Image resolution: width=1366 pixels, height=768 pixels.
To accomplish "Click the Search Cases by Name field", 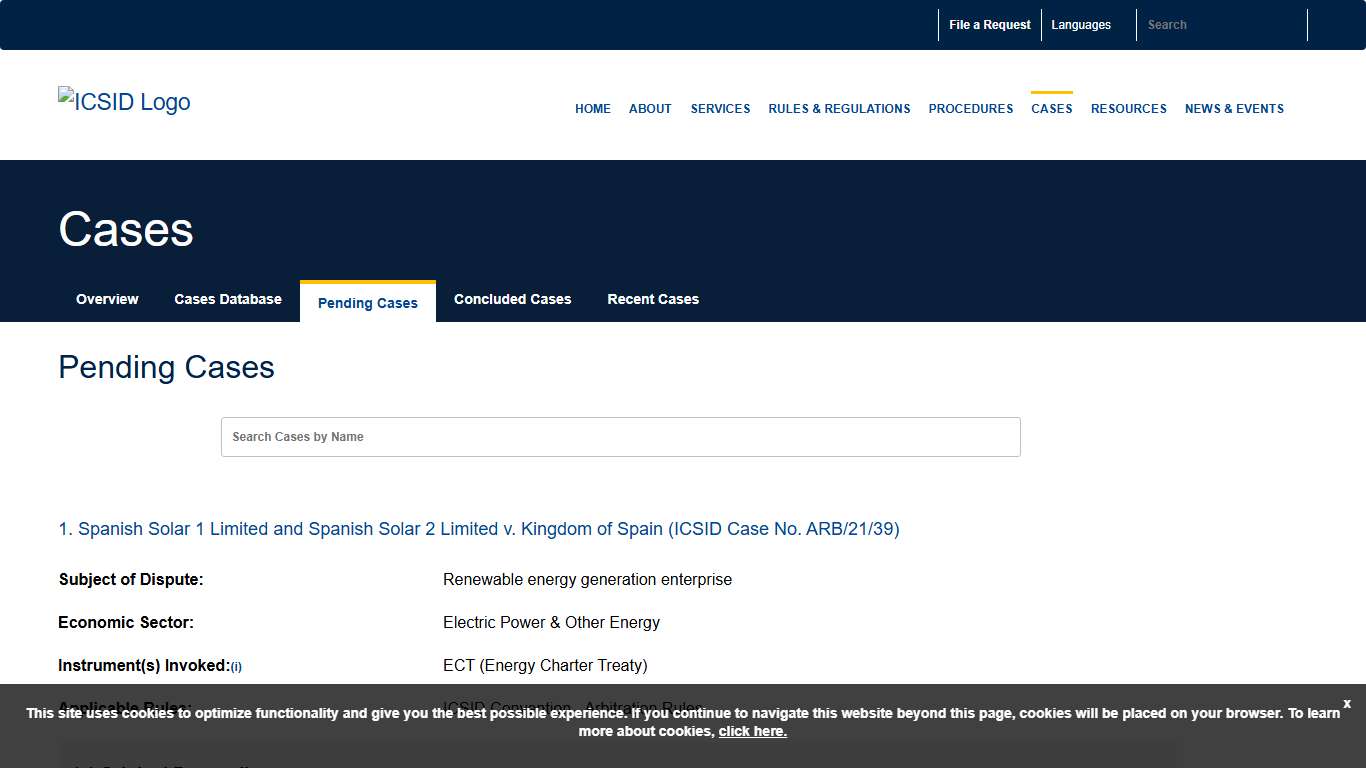I will [x=620, y=437].
